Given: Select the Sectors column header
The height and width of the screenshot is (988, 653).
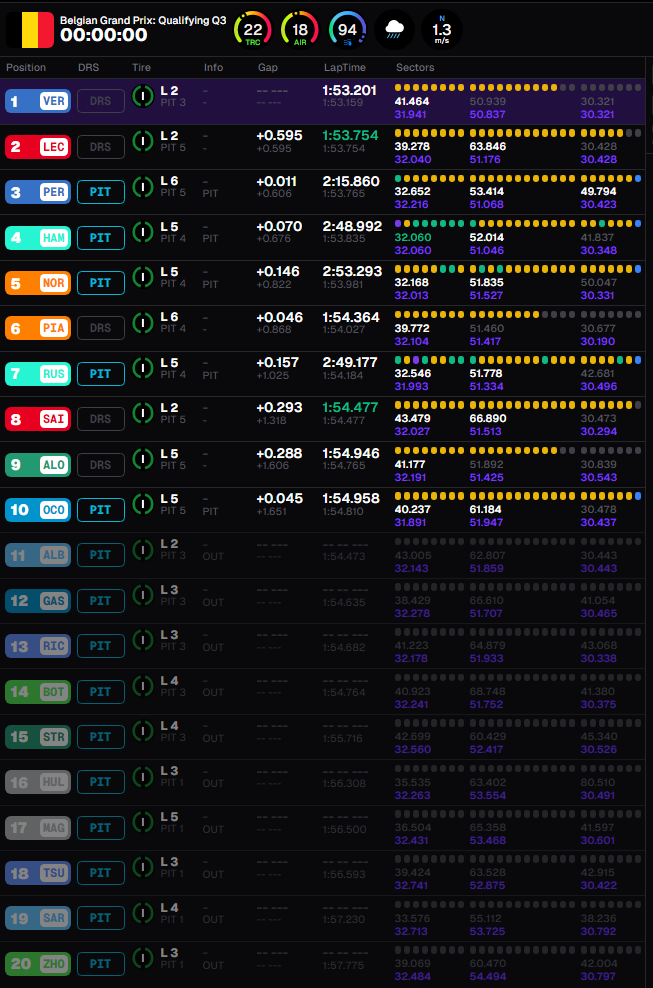Looking at the screenshot, I should point(415,67).
